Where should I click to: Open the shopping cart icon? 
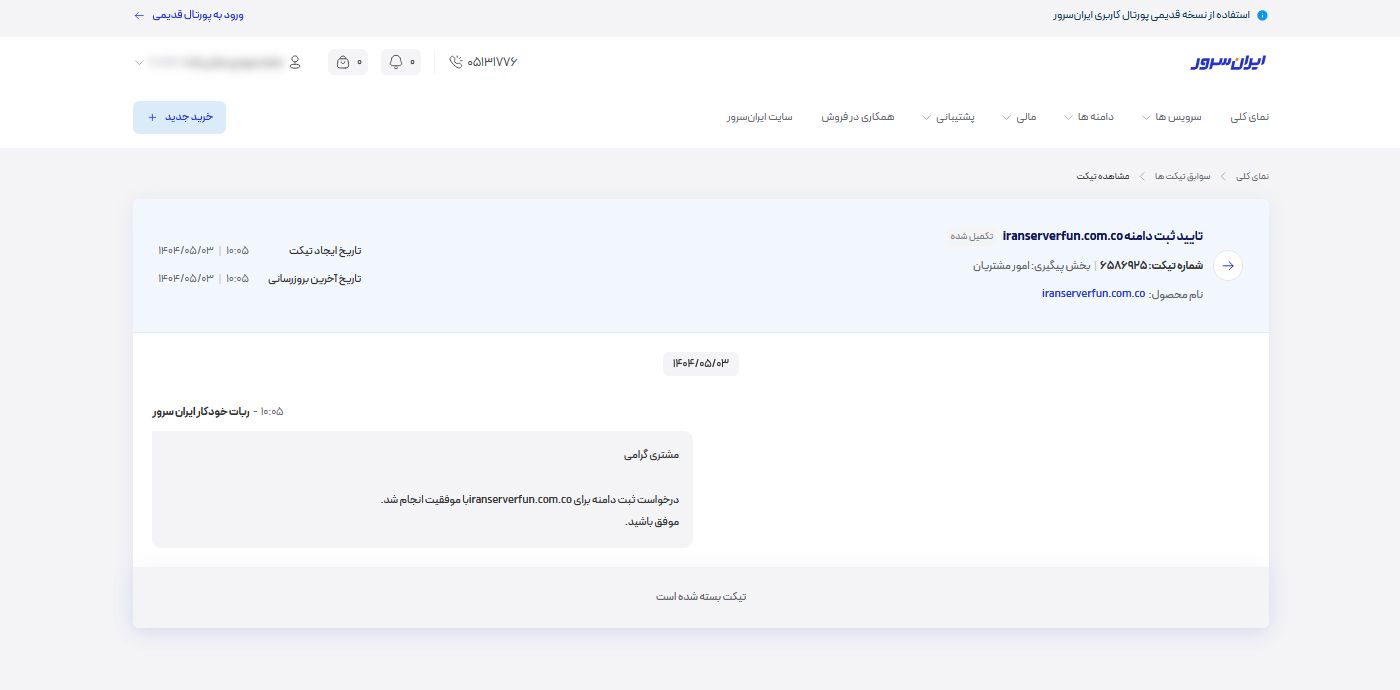pyautogui.click(x=343, y=62)
